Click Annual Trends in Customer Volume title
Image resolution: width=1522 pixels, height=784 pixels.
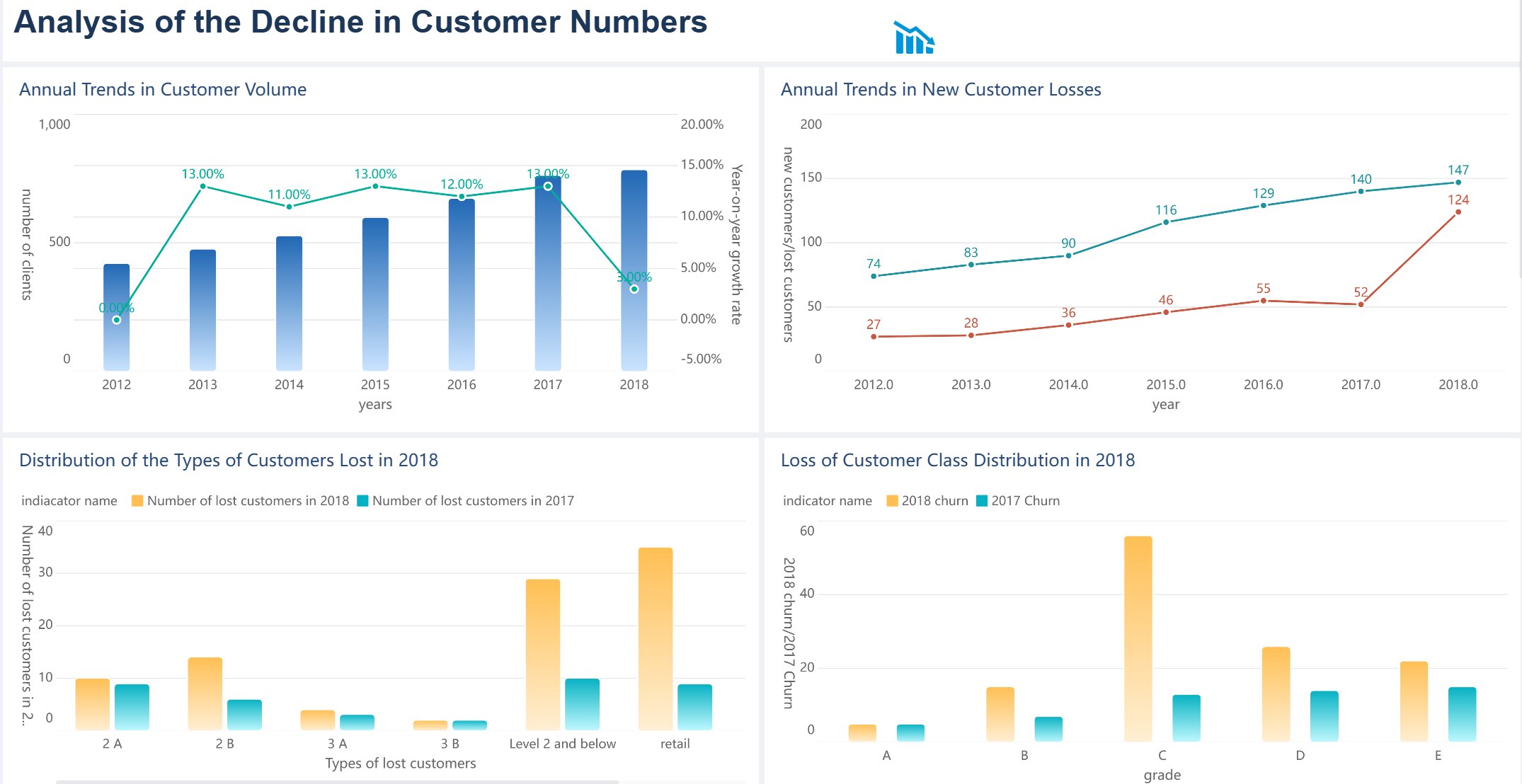pyautogui.click(x=163, y=90)
